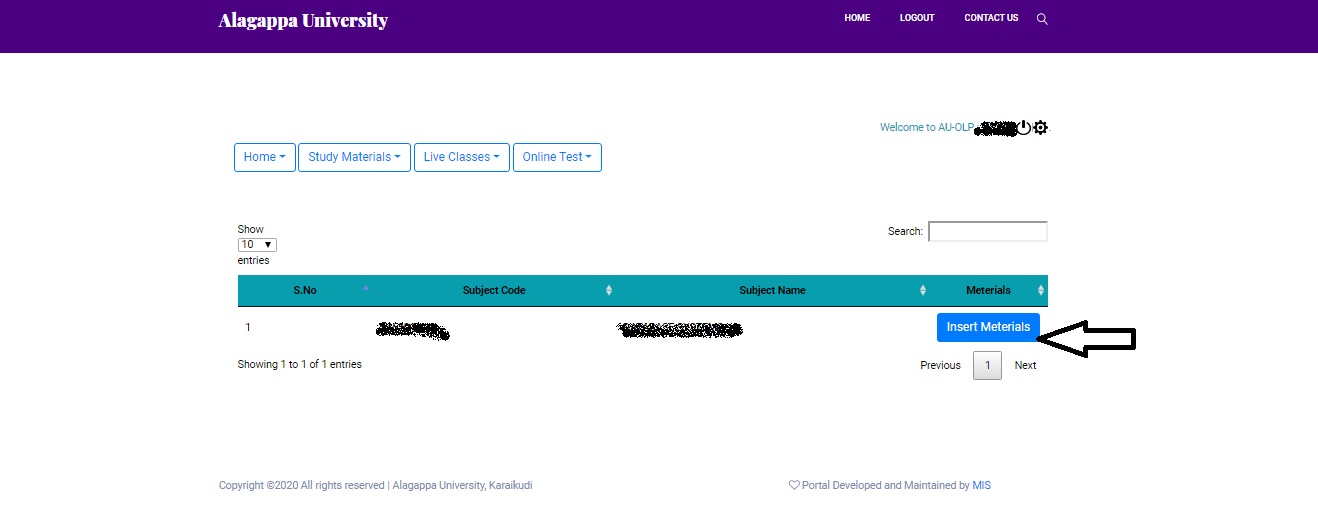Viewport: 1318px width, 532px height.
Task: Click the Subject Code column header
Action: 494,290
